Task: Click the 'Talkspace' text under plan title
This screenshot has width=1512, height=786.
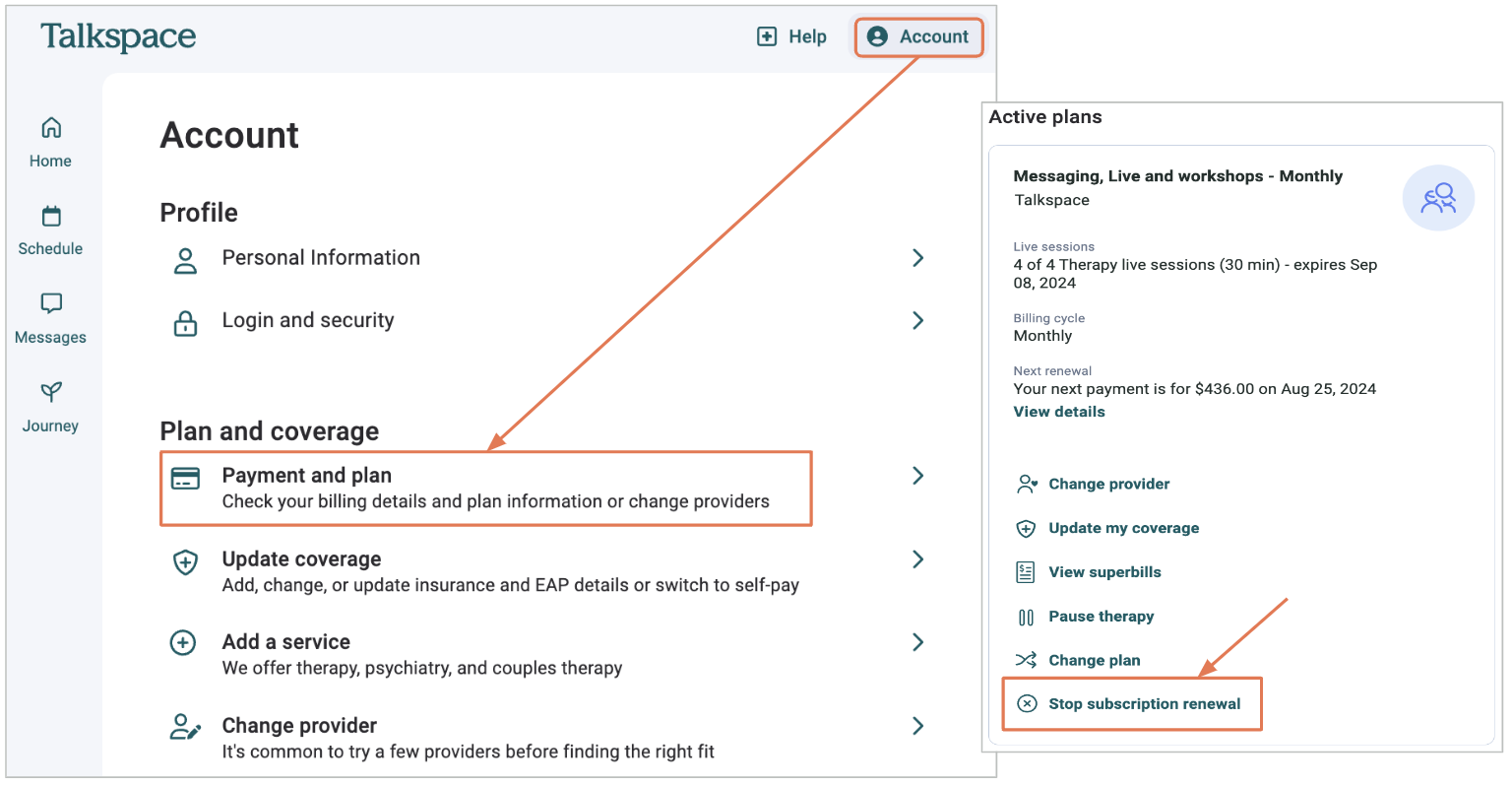Action: pyautogui.click(x=1052, y=200)
